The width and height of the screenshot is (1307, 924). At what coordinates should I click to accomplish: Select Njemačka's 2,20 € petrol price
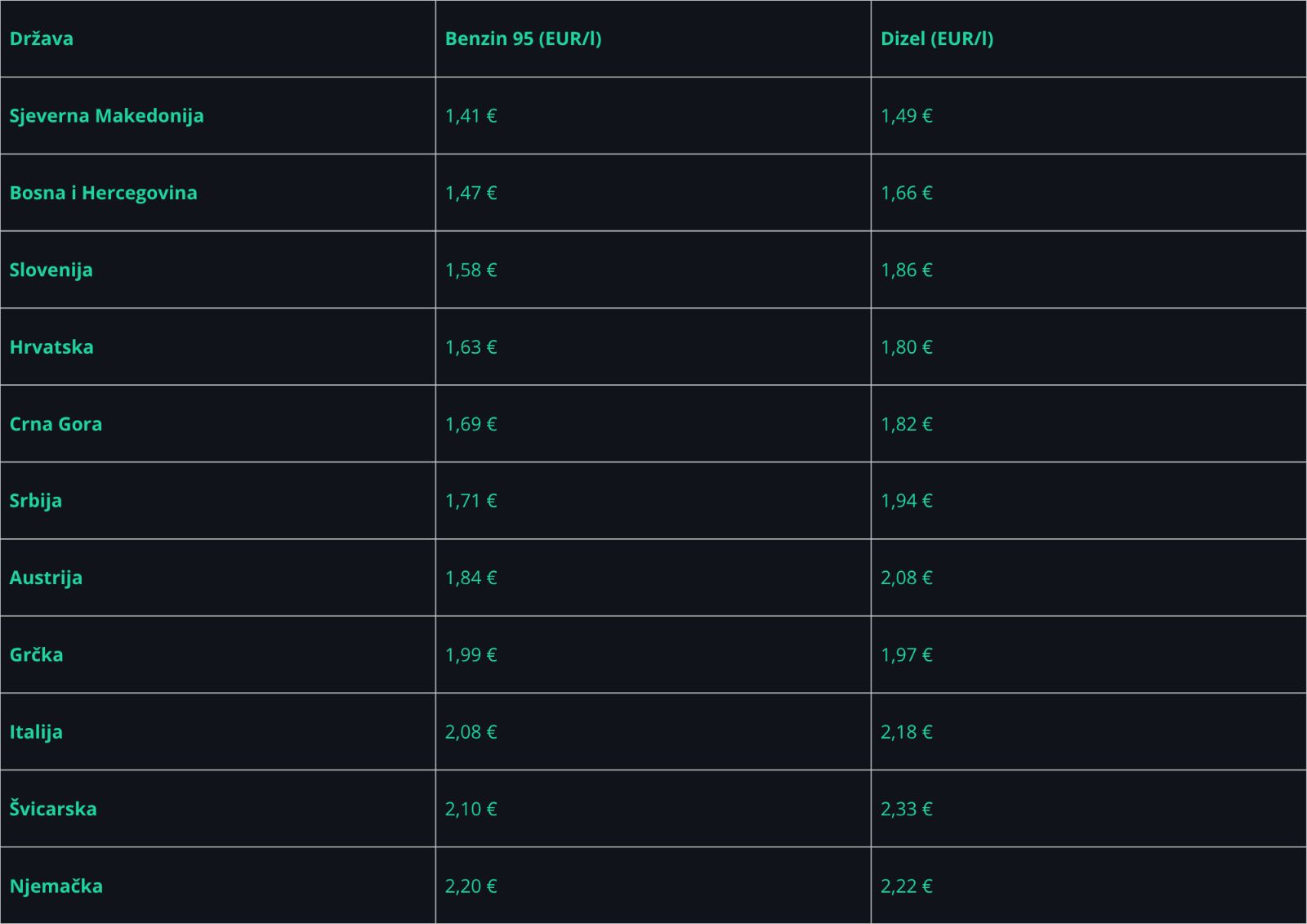471,886
